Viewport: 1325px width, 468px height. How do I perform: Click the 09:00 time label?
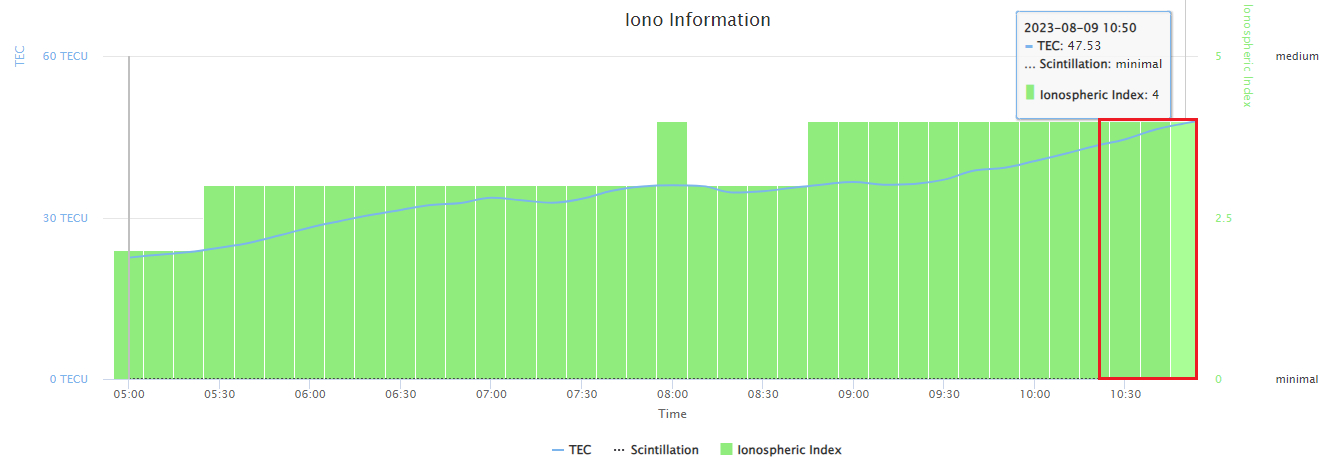pos(853,394)
